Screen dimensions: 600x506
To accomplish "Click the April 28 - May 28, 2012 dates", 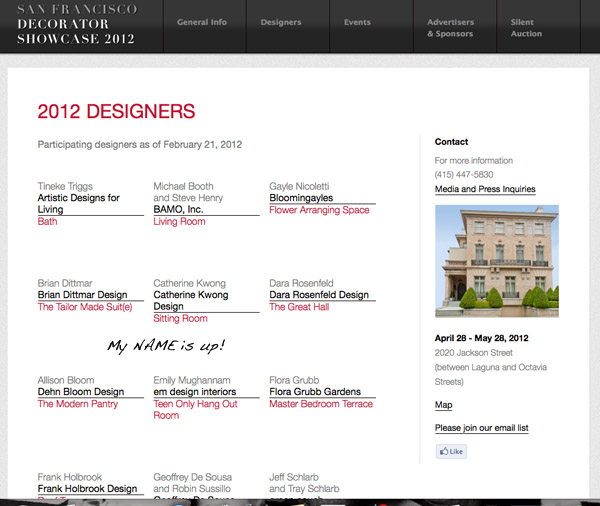I will pos(481,338).
